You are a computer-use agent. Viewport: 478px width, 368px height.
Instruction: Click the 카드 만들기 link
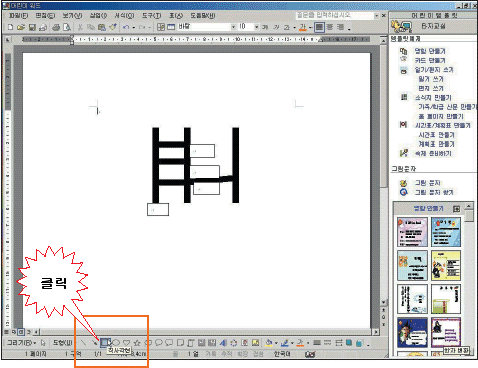point(430,60)
